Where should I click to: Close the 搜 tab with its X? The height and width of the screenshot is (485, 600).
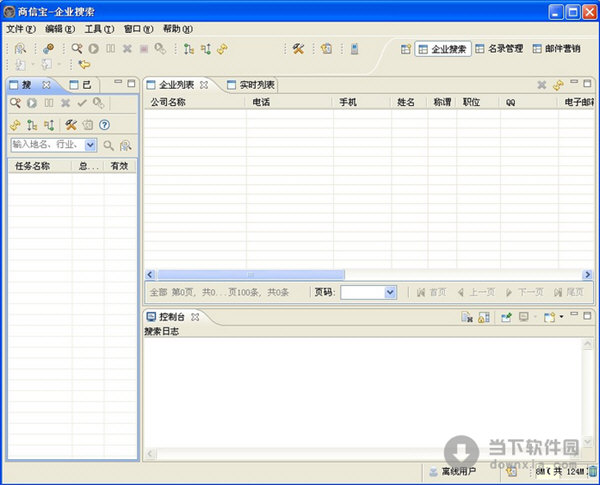coord(46,85)
